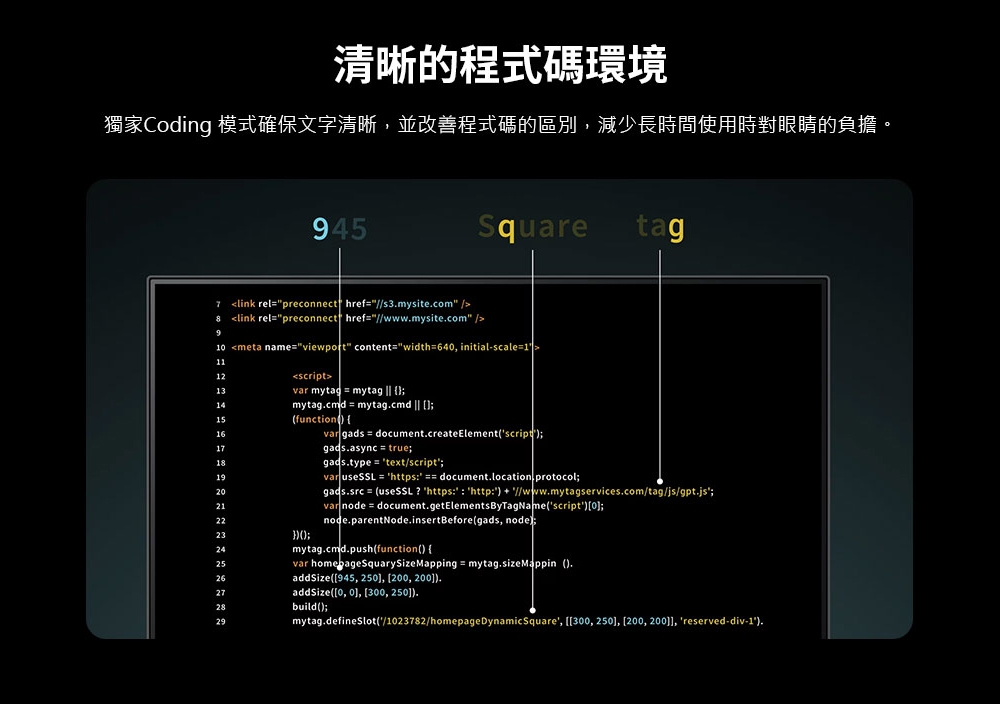Viewport: 1000px width, 704px height.
Task: Click the build(); code line
Action: coord(310,607)
